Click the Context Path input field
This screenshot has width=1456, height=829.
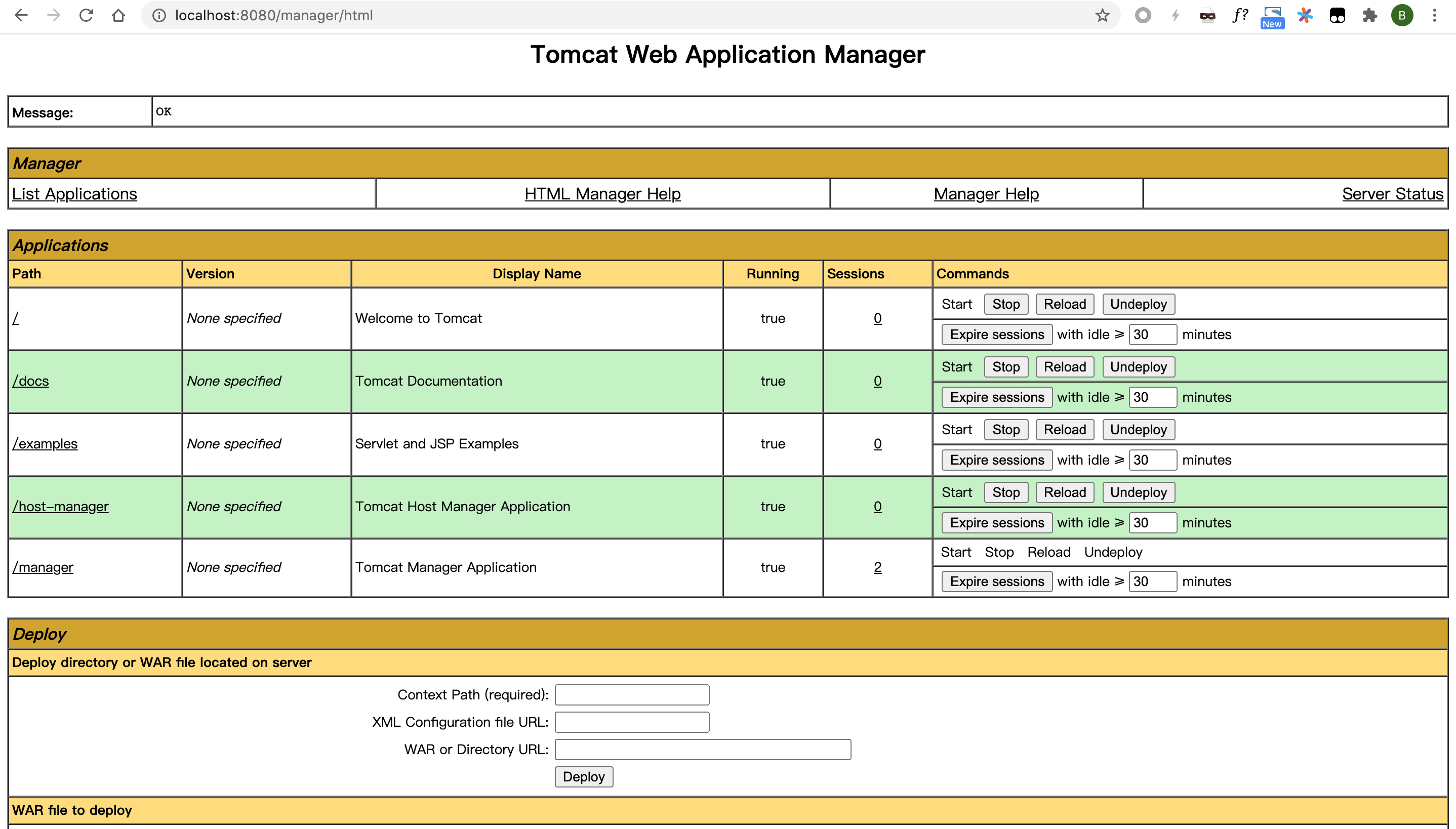(x=631, y=694)
